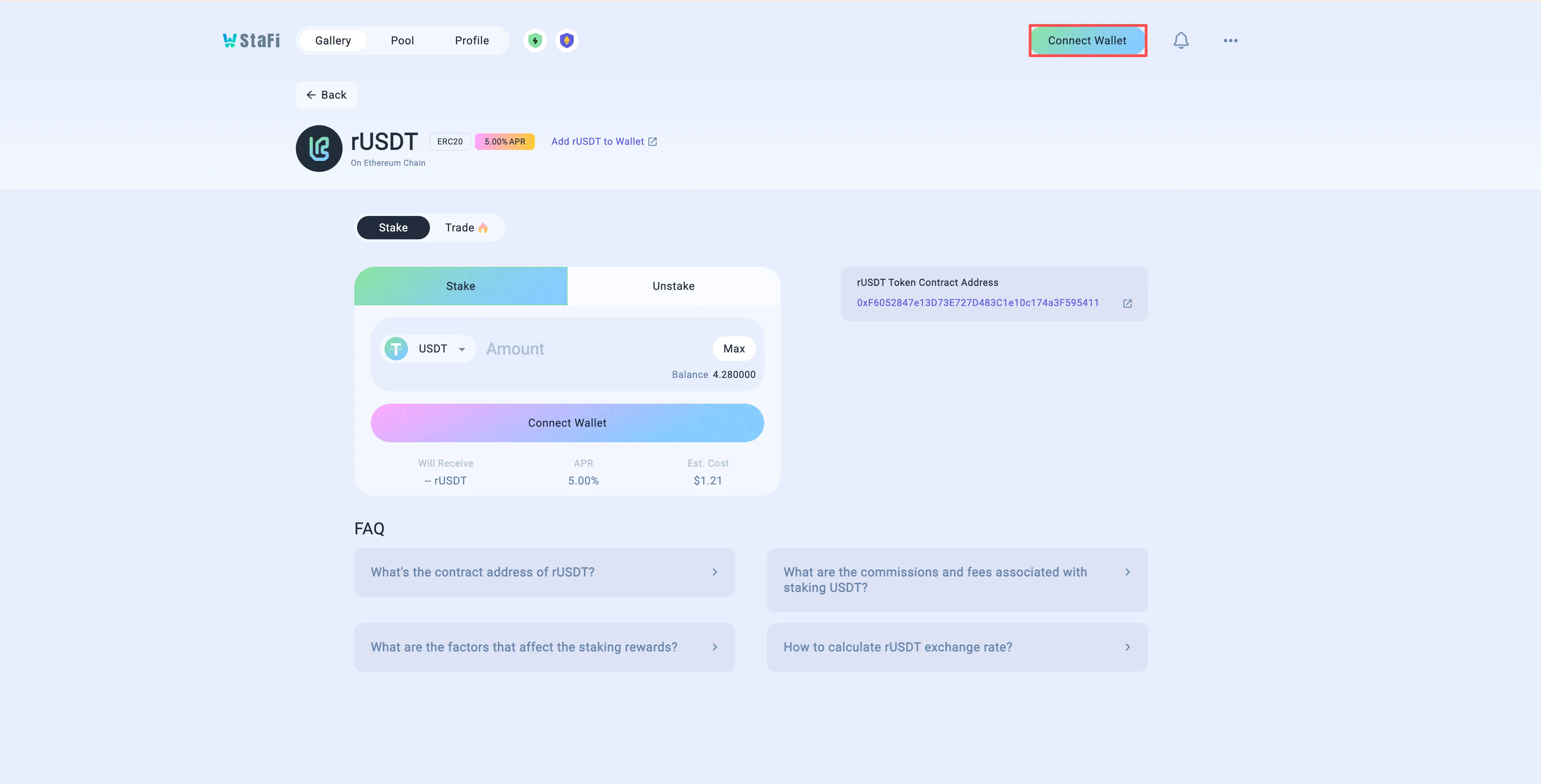This screenshot has height=784, width=1541.
Task: Expand the FAQ about commissions and fees
Action: (x=957, y=579)
